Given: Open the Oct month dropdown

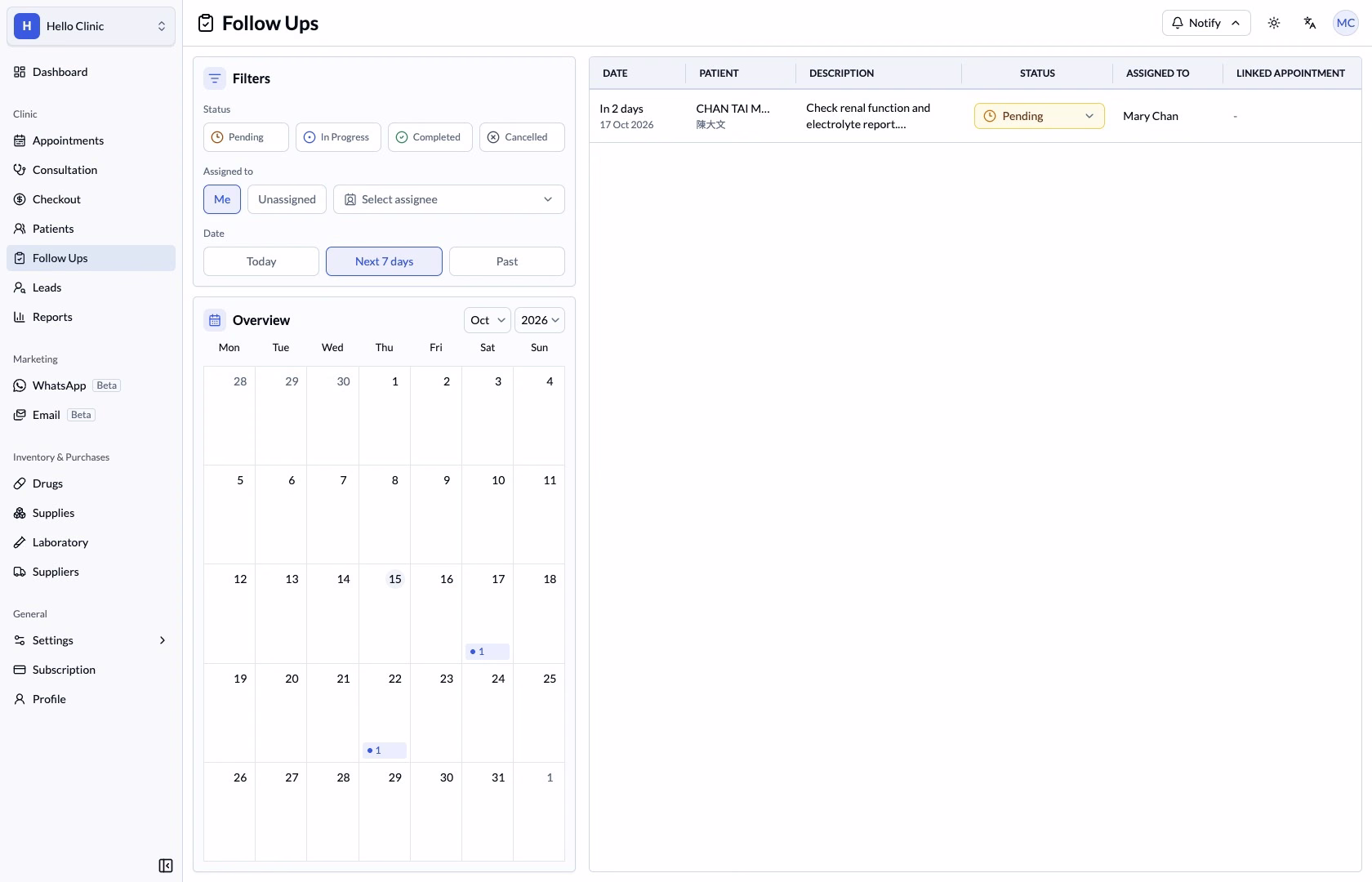Looking at the screenshot, I should 488,320.
